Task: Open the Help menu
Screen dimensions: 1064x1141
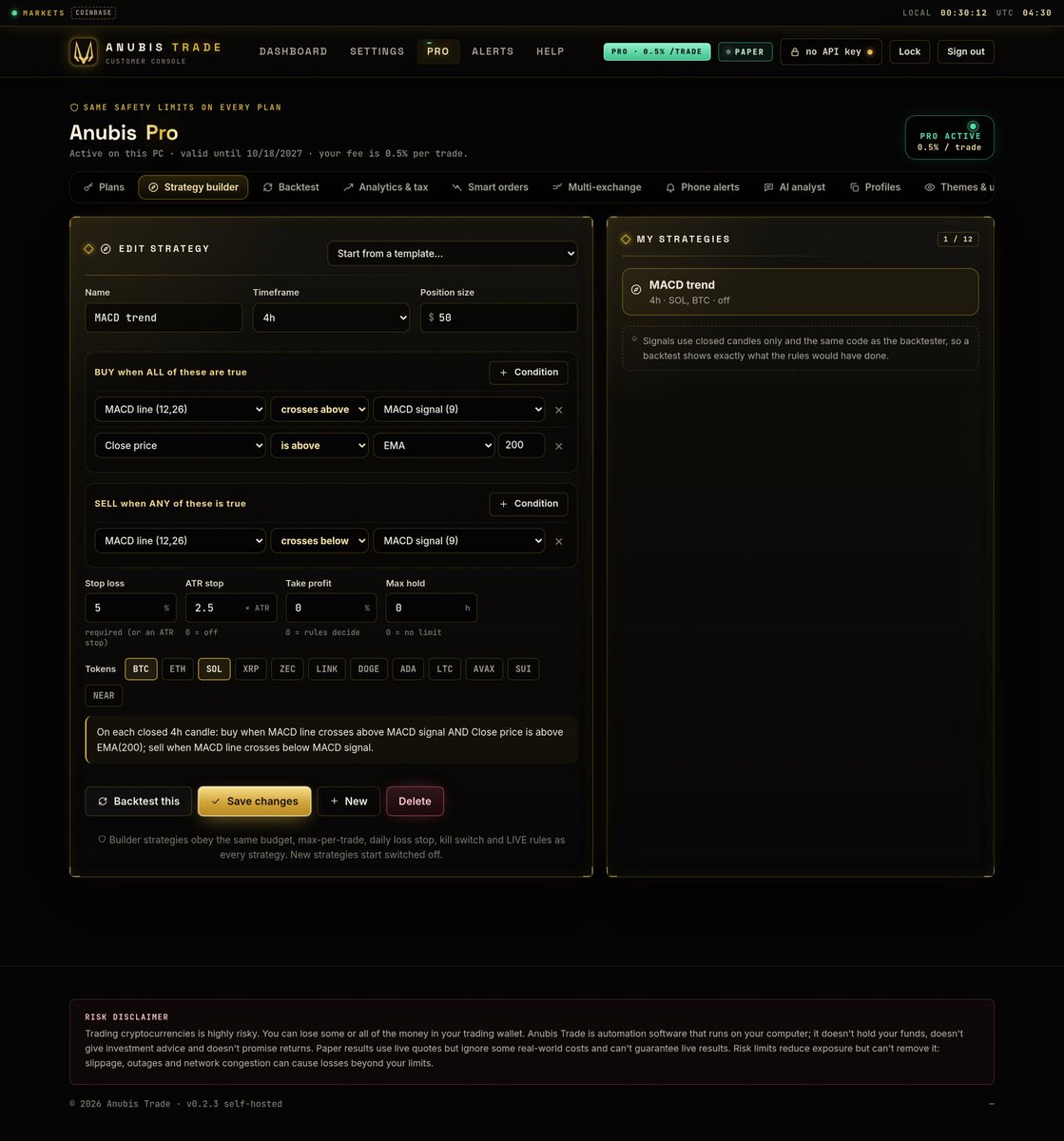Action: [x=550, y=51]
